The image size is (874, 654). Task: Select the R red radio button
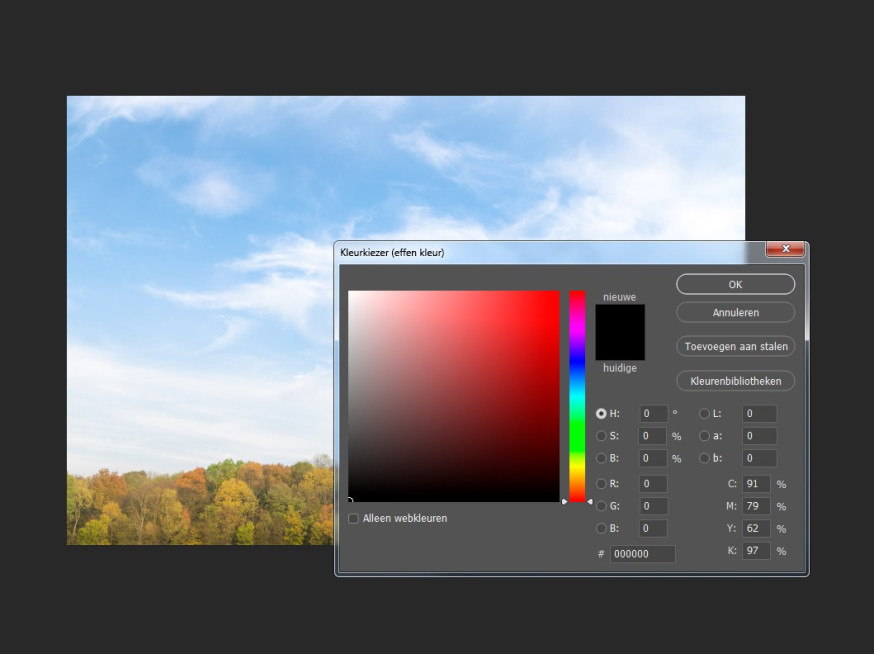(601, 484)
